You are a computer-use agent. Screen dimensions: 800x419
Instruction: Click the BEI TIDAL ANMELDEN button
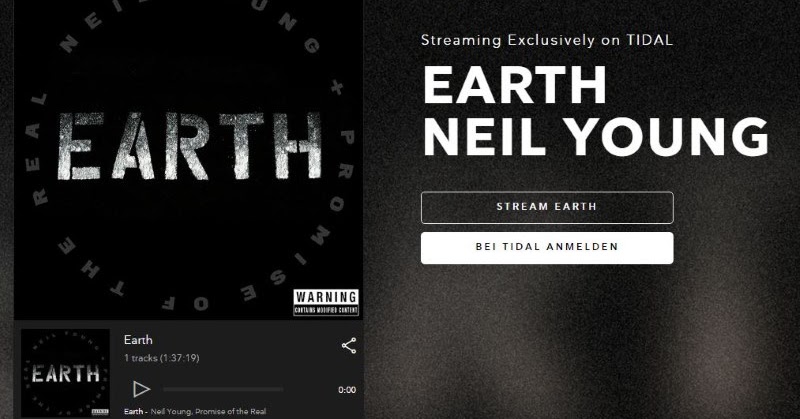(547, 248)
